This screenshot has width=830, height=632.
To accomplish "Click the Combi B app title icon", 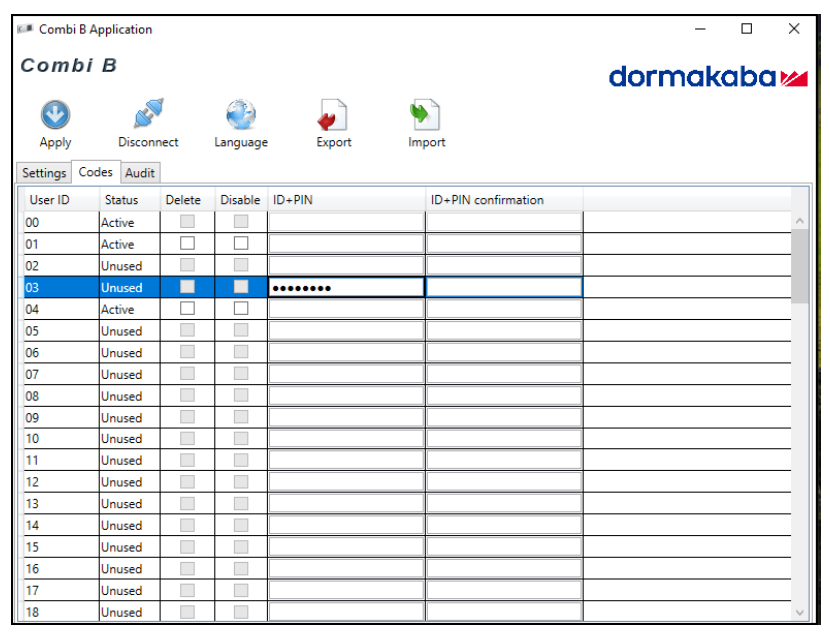I will pyautogui.click(x=25, y=30).
